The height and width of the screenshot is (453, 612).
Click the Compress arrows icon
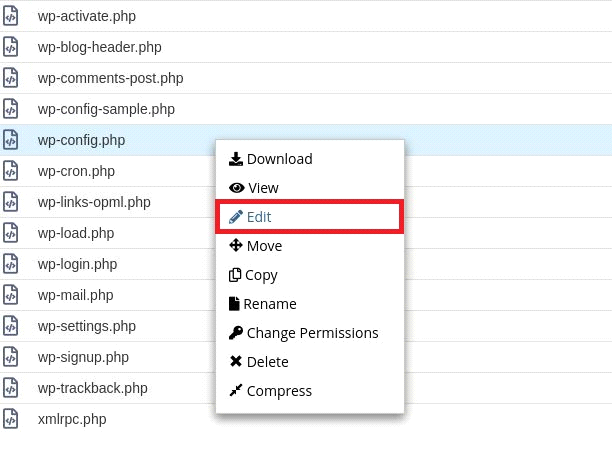236,391
